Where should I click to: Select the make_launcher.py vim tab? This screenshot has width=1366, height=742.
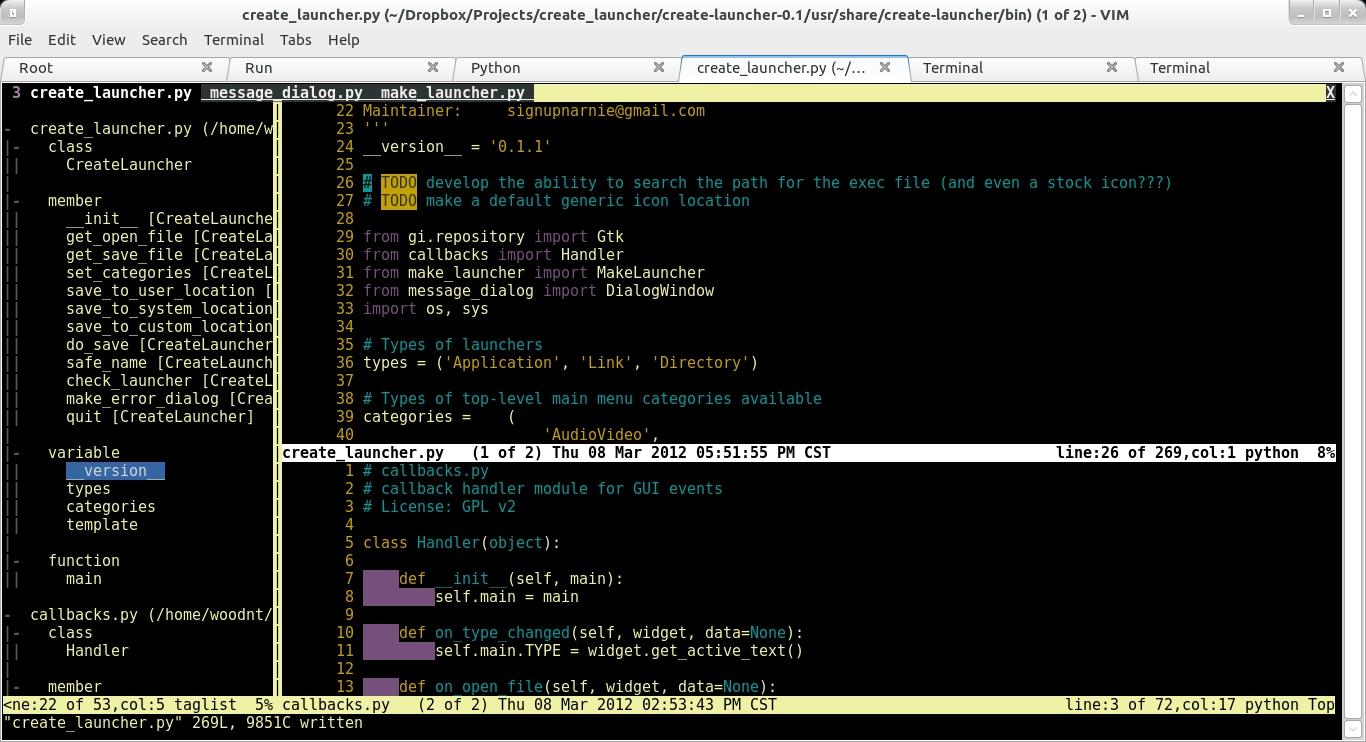tap(453, 92)
